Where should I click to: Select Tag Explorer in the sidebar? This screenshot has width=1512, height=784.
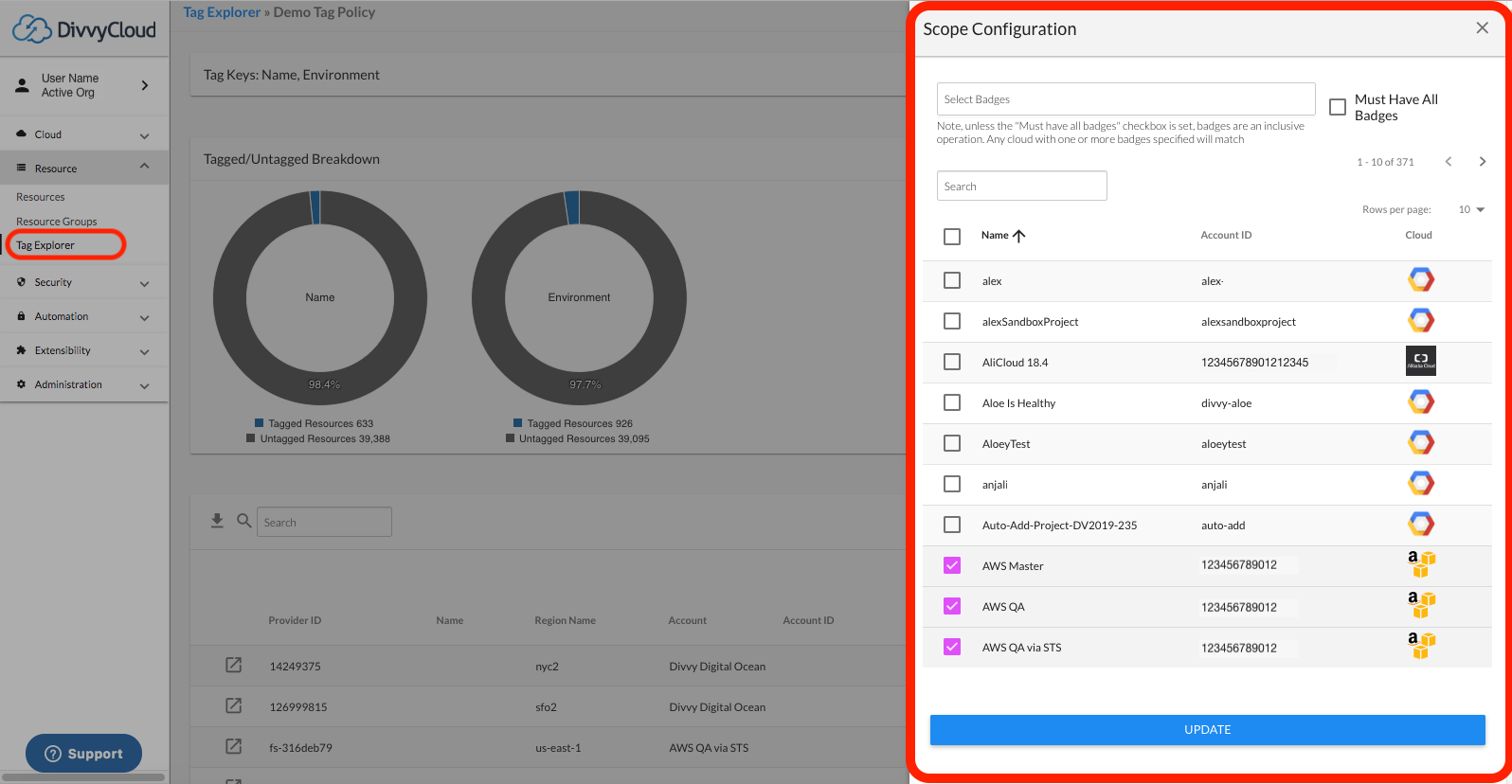(45, 245)
